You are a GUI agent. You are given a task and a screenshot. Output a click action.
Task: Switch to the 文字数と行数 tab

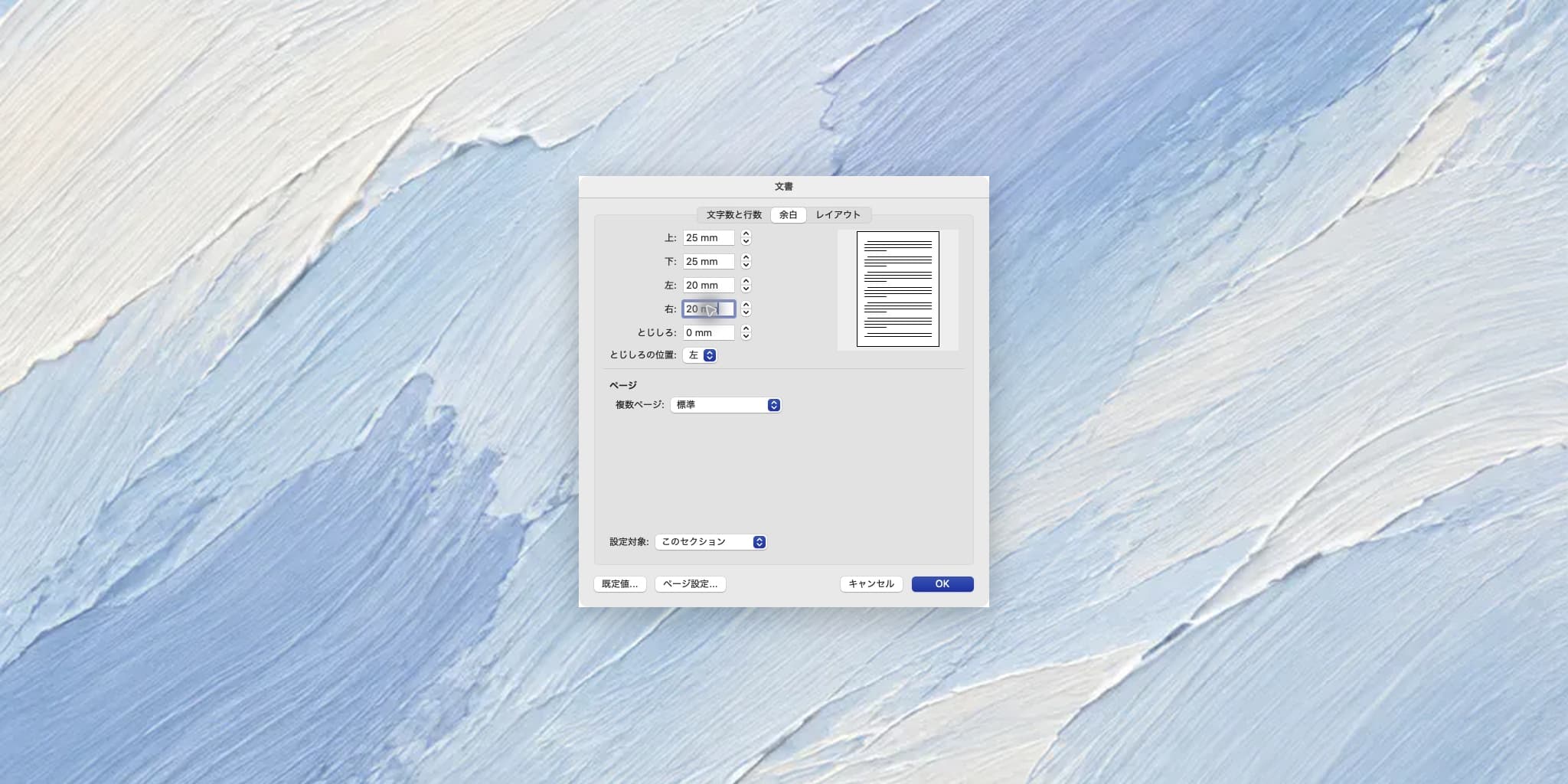tap(734, 214)
